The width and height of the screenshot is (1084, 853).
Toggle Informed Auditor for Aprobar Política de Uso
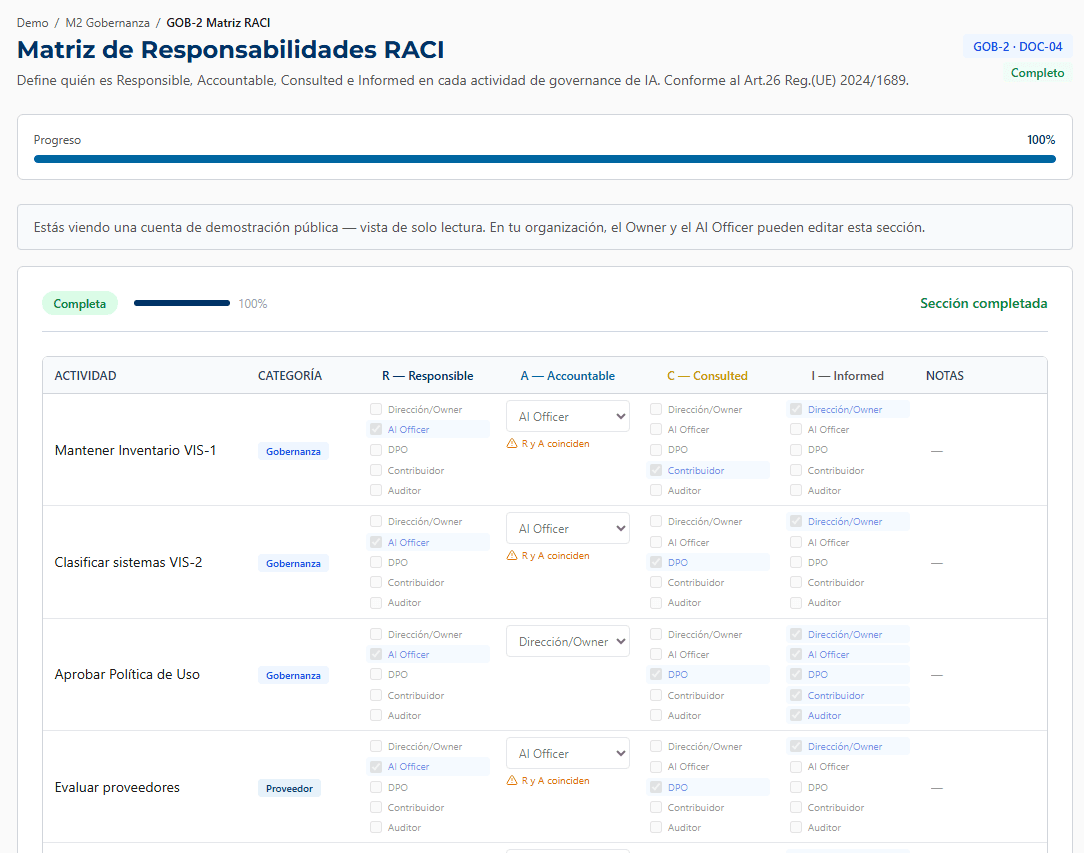[x=796, y=715]
